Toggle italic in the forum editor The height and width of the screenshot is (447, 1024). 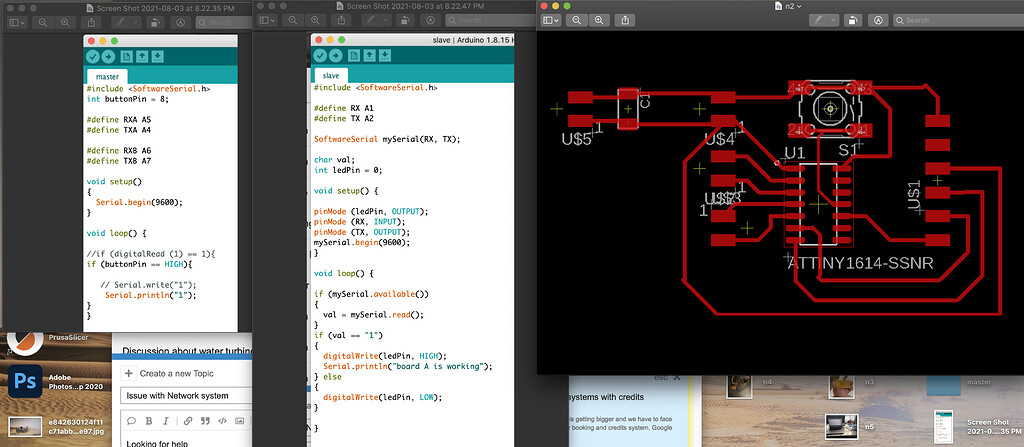[166, 421]
